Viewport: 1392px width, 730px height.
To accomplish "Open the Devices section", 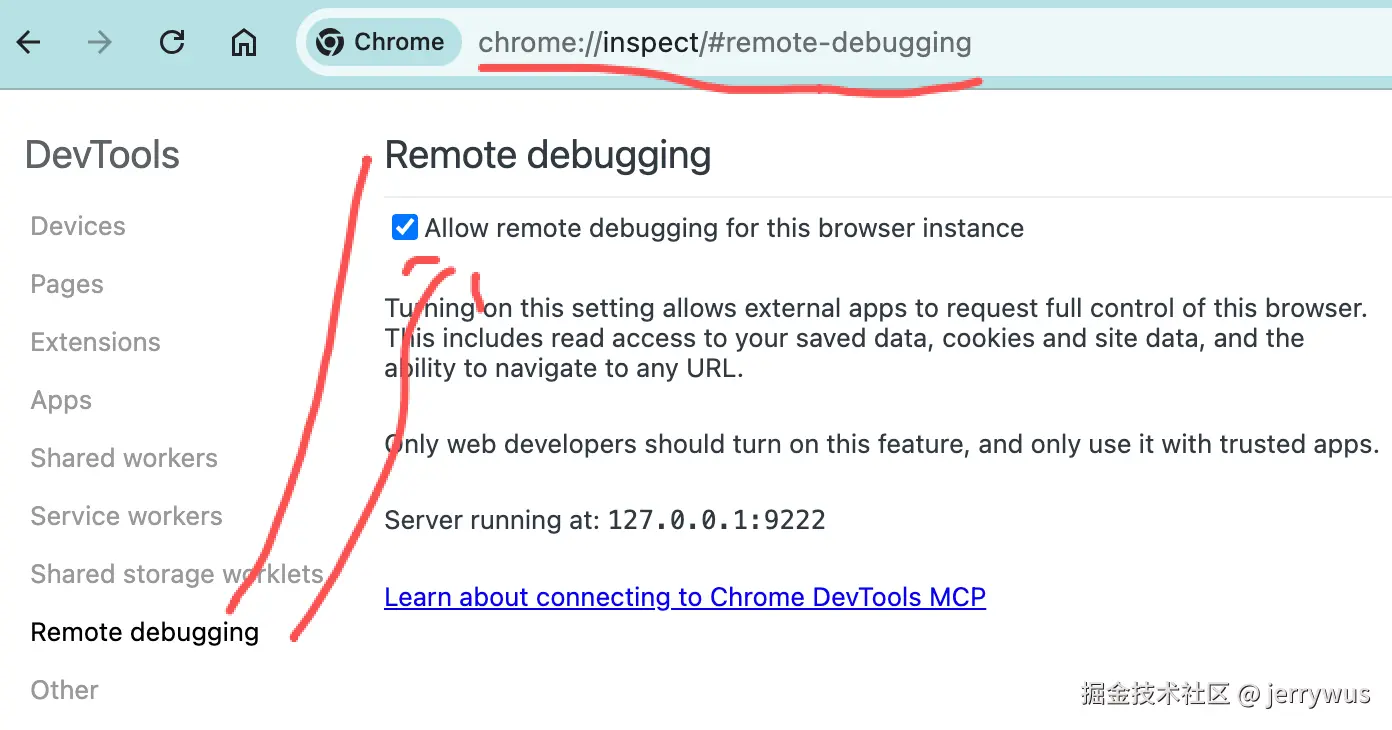I will [78, 226].
